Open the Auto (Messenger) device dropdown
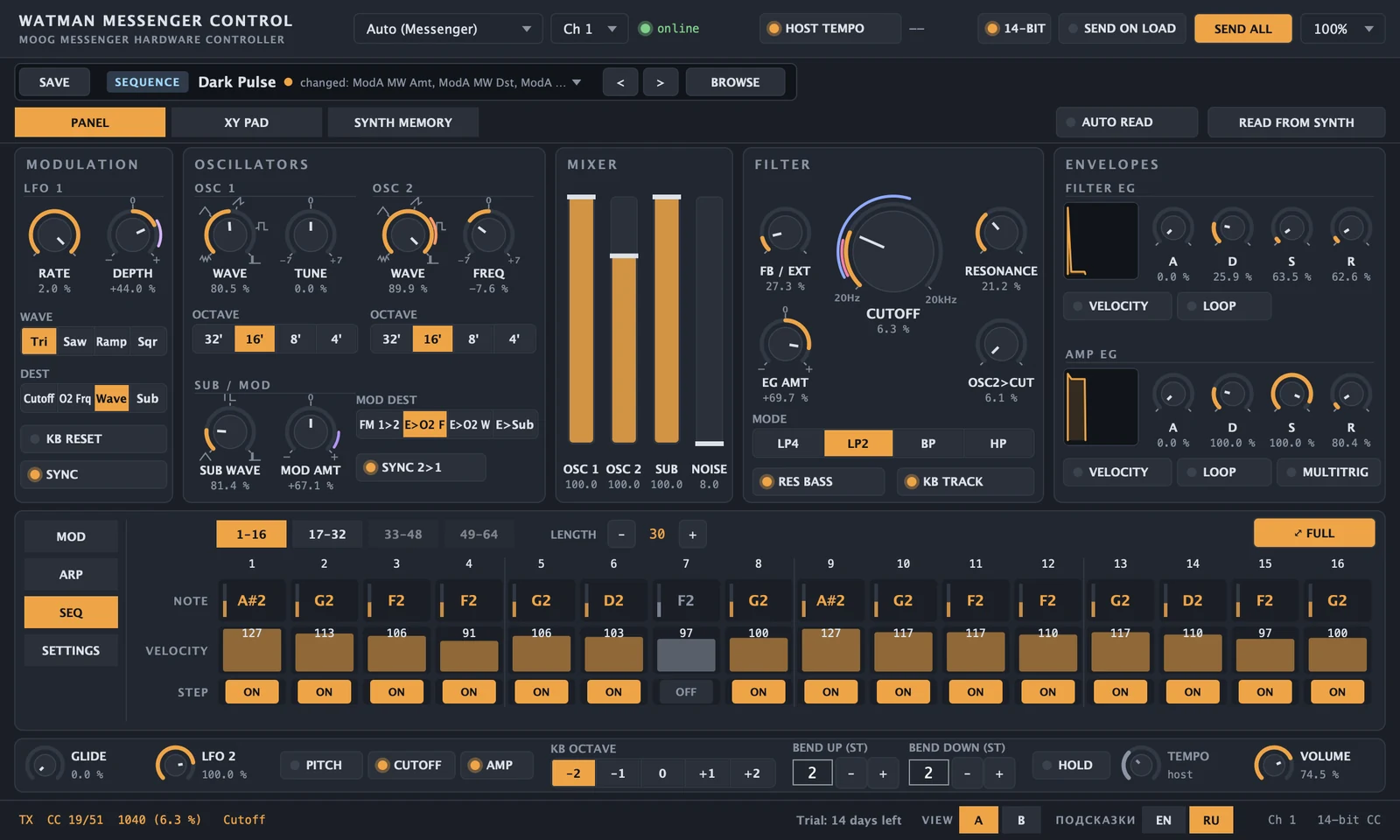Image resolution: width=1400 pixels, height=840 pixels. (449, 29)
